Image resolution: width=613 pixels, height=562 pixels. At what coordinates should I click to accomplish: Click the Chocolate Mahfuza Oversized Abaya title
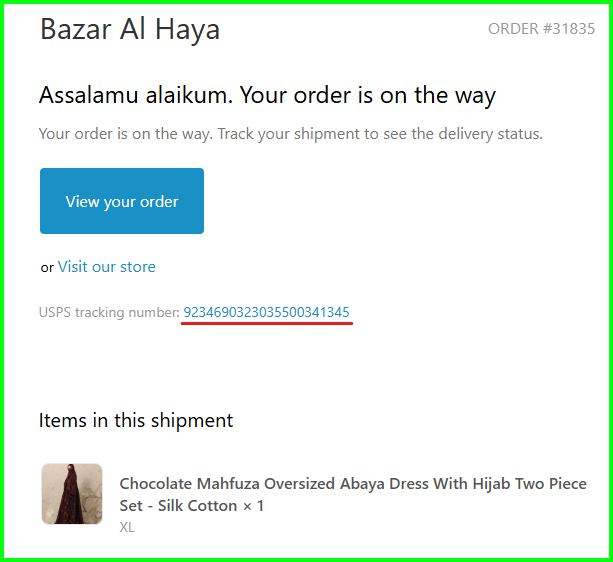click(x=353, y=494)
